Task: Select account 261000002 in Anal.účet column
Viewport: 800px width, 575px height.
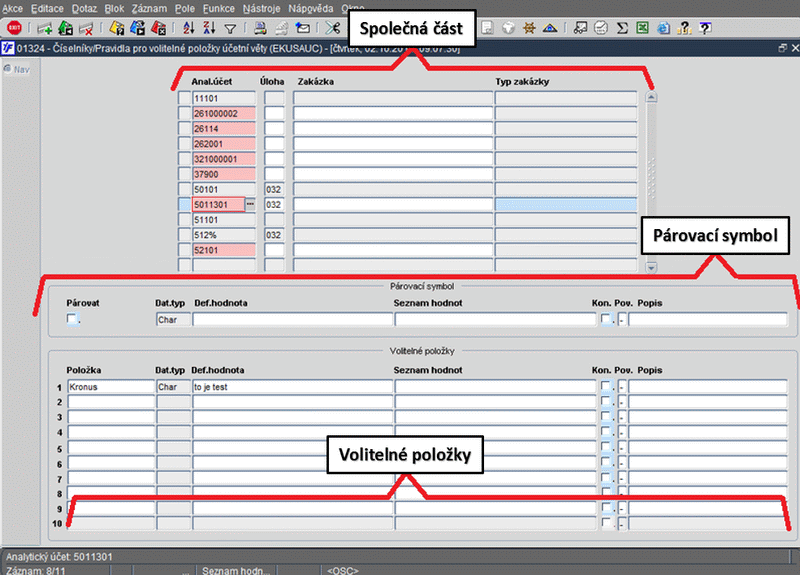Action: tap(224, 113)
